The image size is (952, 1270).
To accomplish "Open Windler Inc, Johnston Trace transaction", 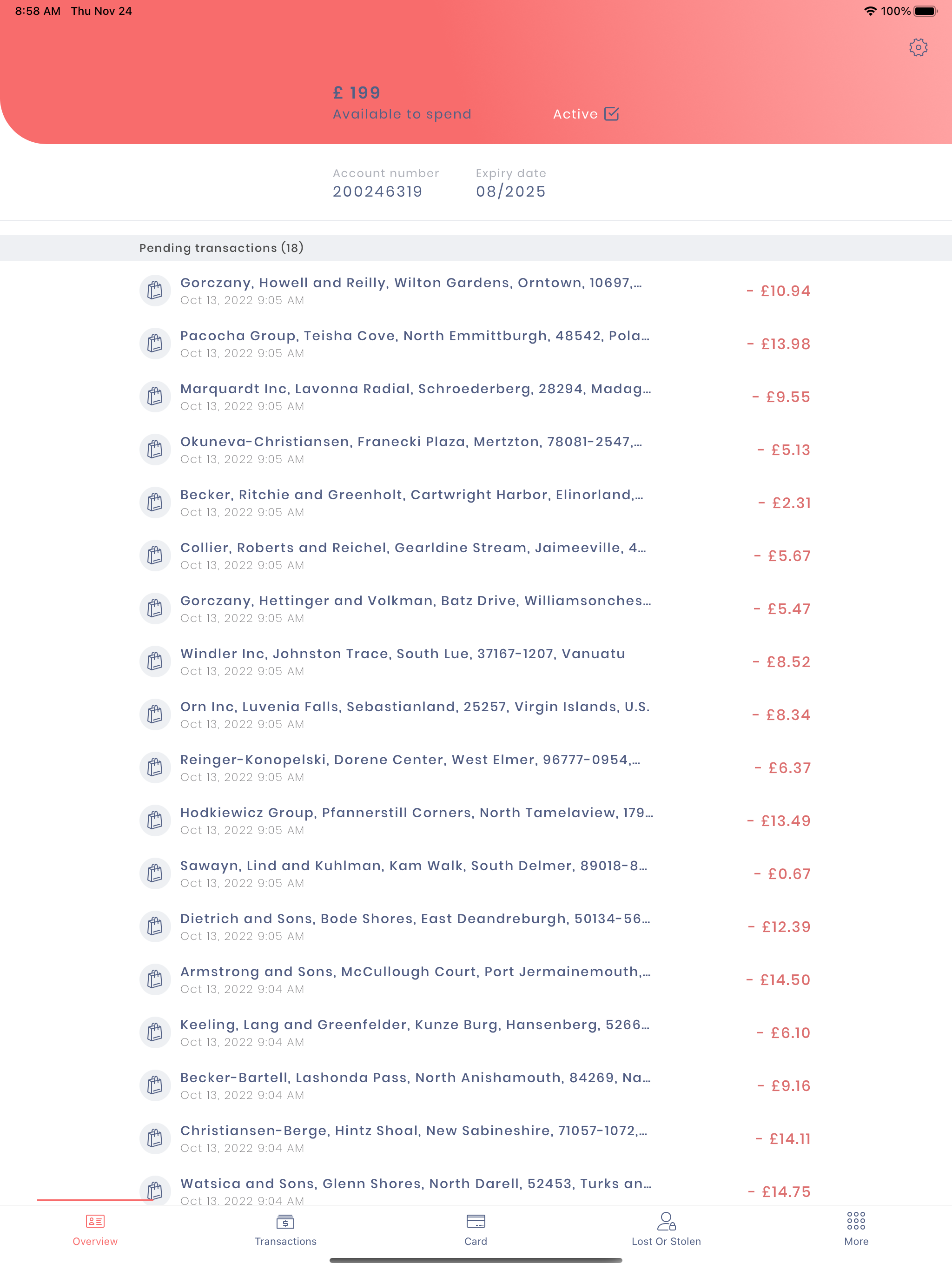I will 476,661.
